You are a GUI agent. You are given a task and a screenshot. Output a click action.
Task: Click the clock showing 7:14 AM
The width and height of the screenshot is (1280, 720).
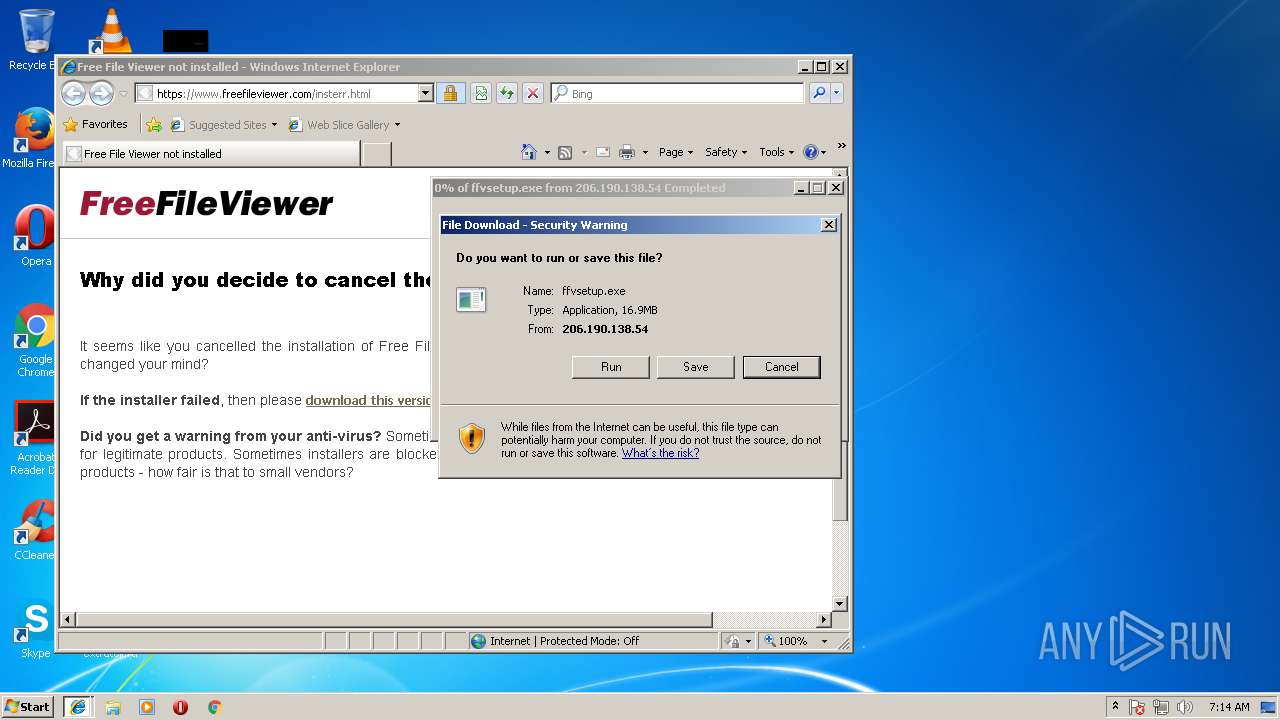(x=1229, y=707)
